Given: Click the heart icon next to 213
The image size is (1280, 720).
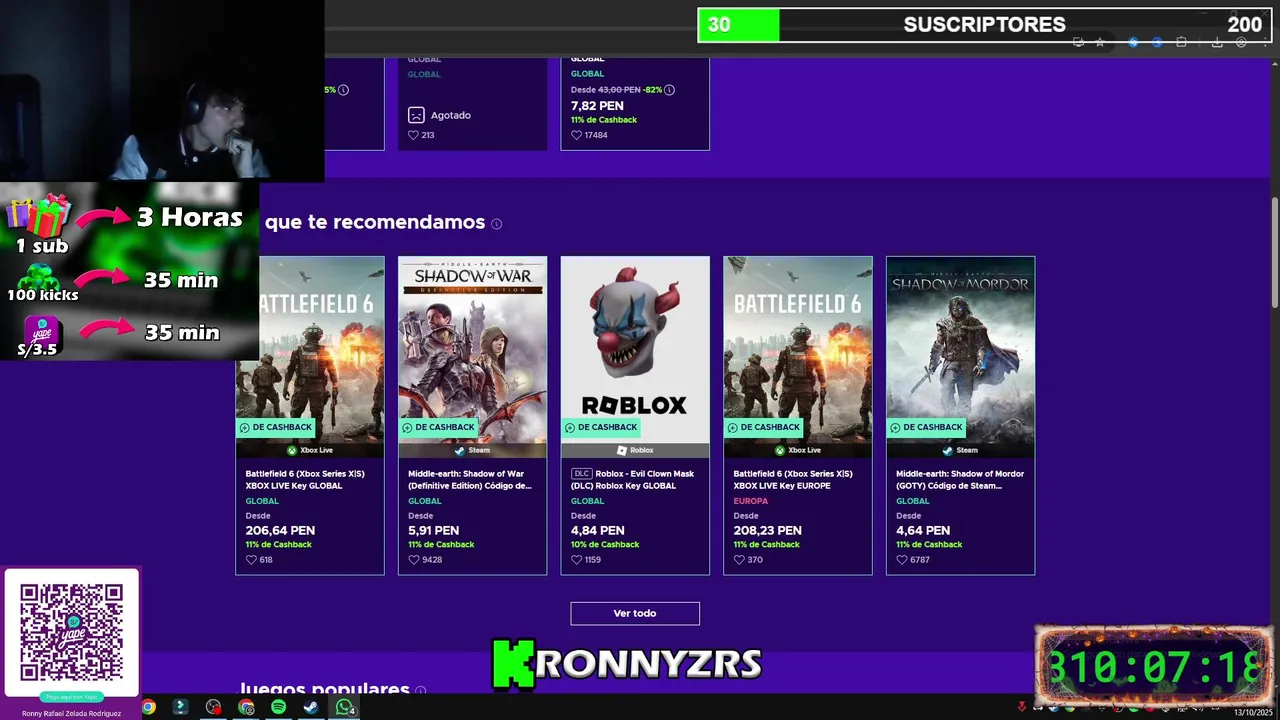Looking at the screenshot, I should (x=413, y=135).
